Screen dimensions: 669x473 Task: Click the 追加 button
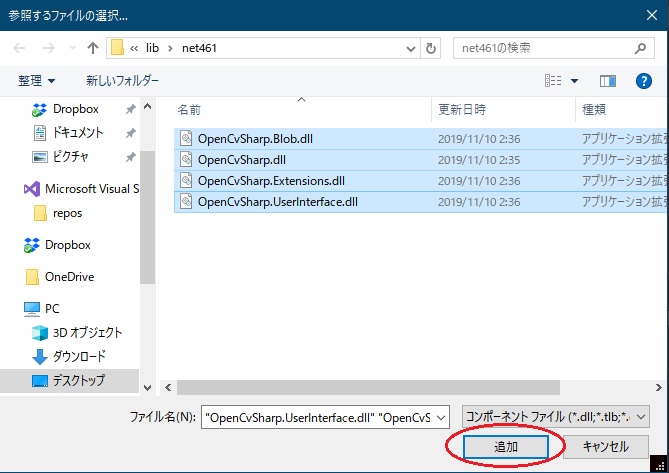tap(506, 447)
